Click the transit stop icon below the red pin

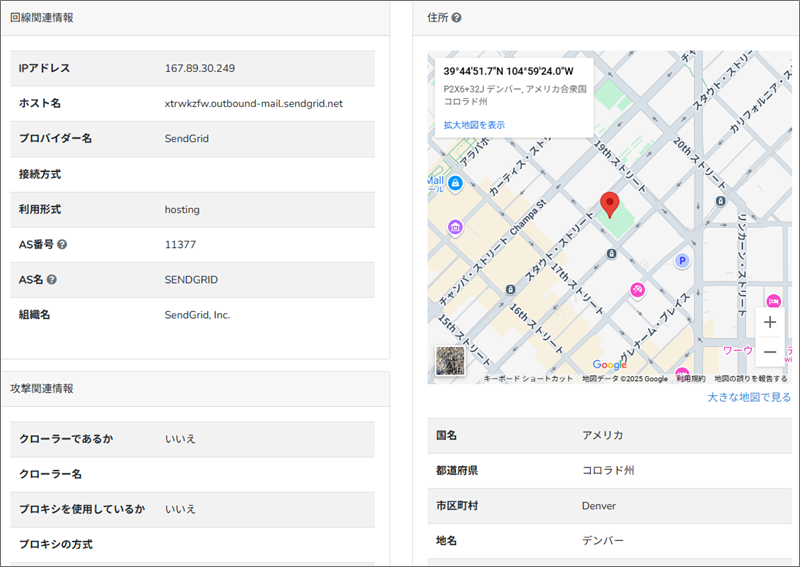tap(611, 254)
